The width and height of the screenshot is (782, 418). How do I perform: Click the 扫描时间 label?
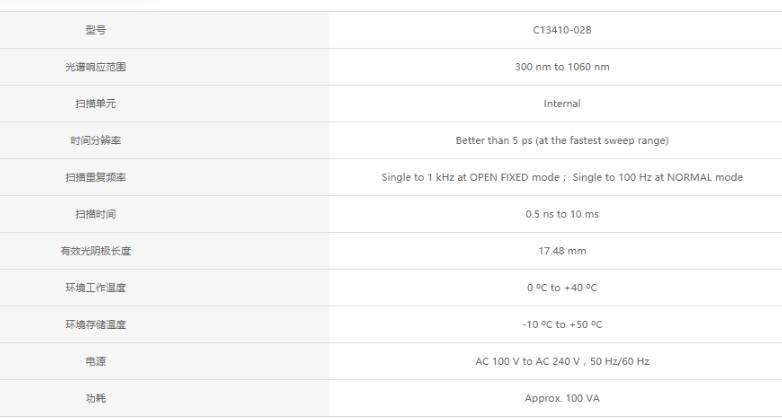(96, 214)
